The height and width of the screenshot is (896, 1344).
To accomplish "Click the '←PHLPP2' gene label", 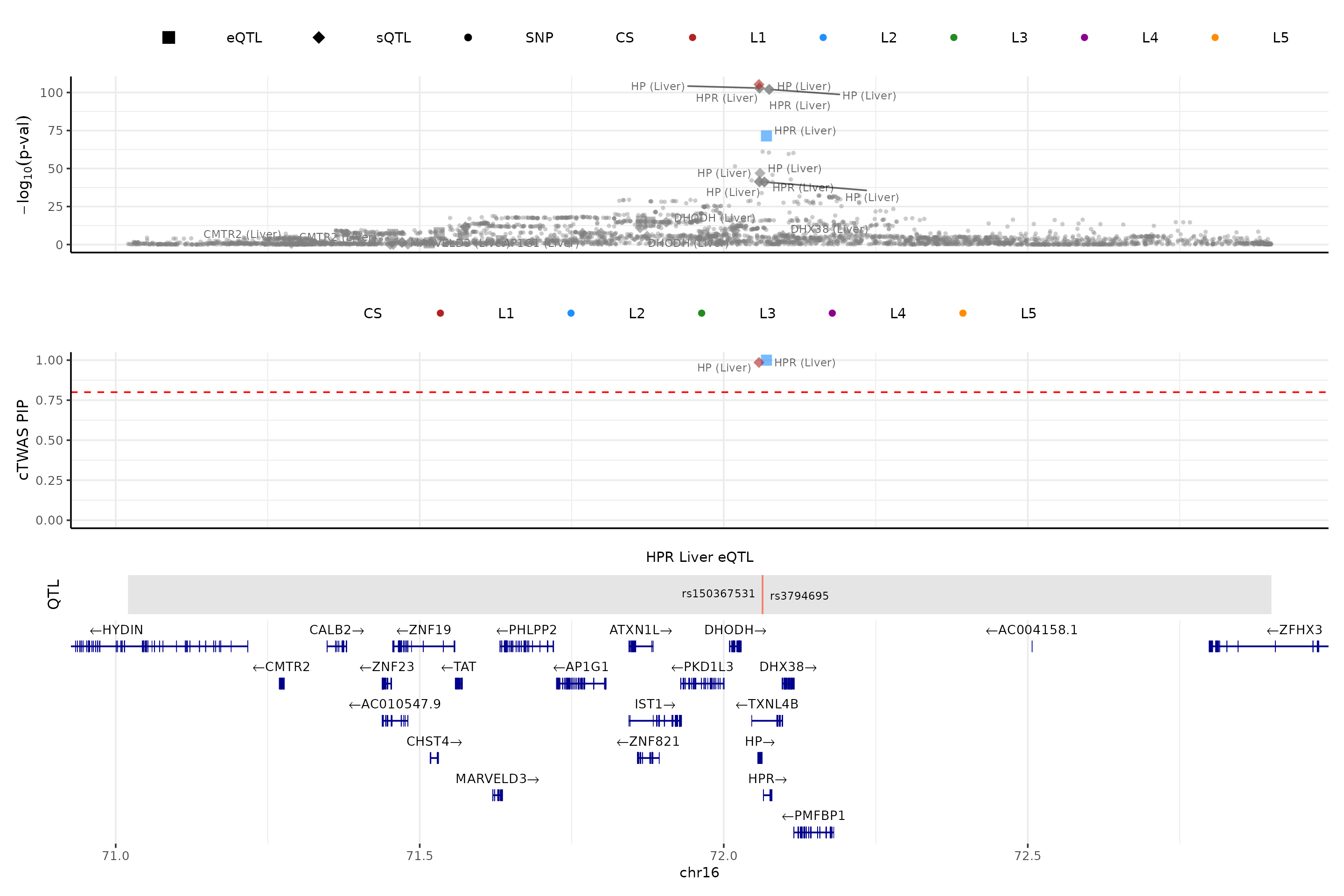I will click(x=526, y=630).
